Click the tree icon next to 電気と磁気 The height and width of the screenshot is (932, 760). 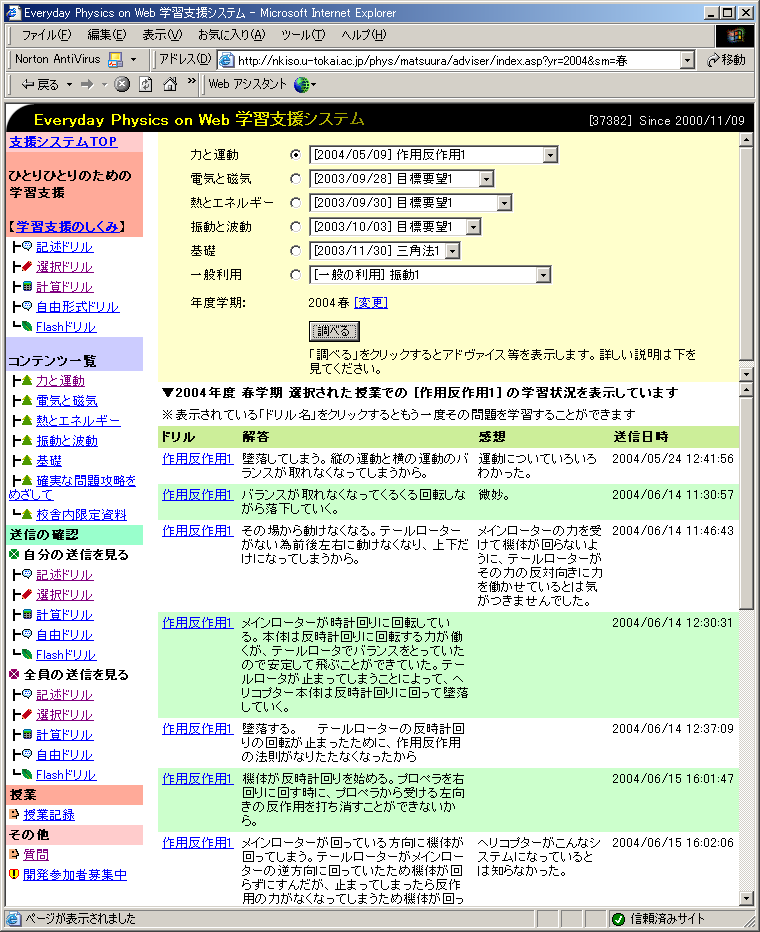[x=27, y=401]
